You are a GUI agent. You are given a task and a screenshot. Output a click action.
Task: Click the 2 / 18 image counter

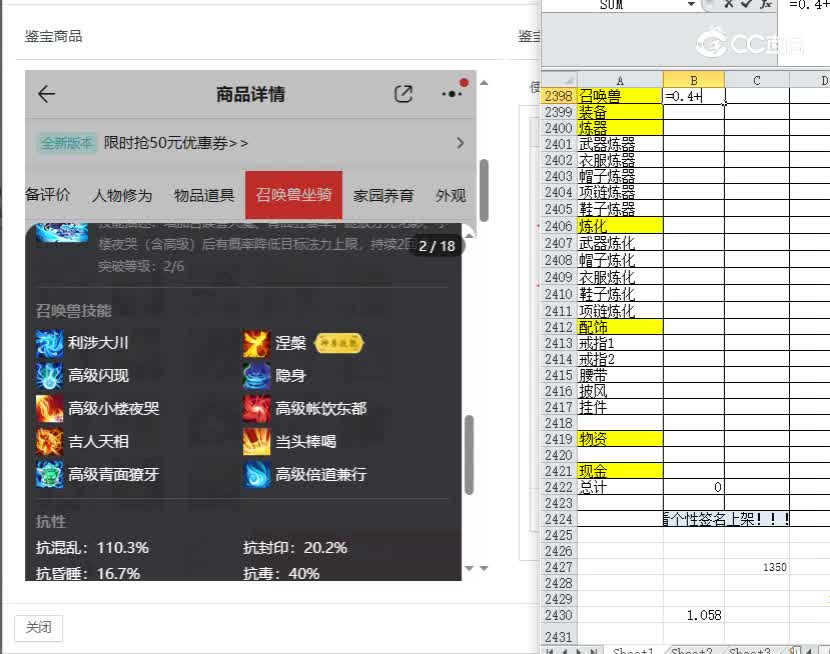[x=437, y=246]
